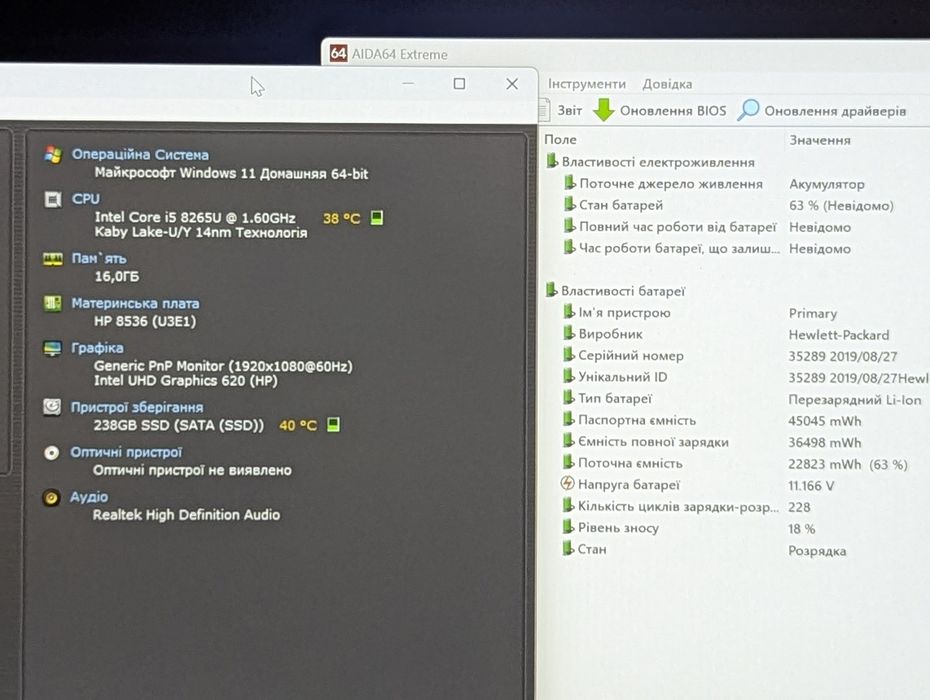Click the Виробник row icon

pos(569,333)
